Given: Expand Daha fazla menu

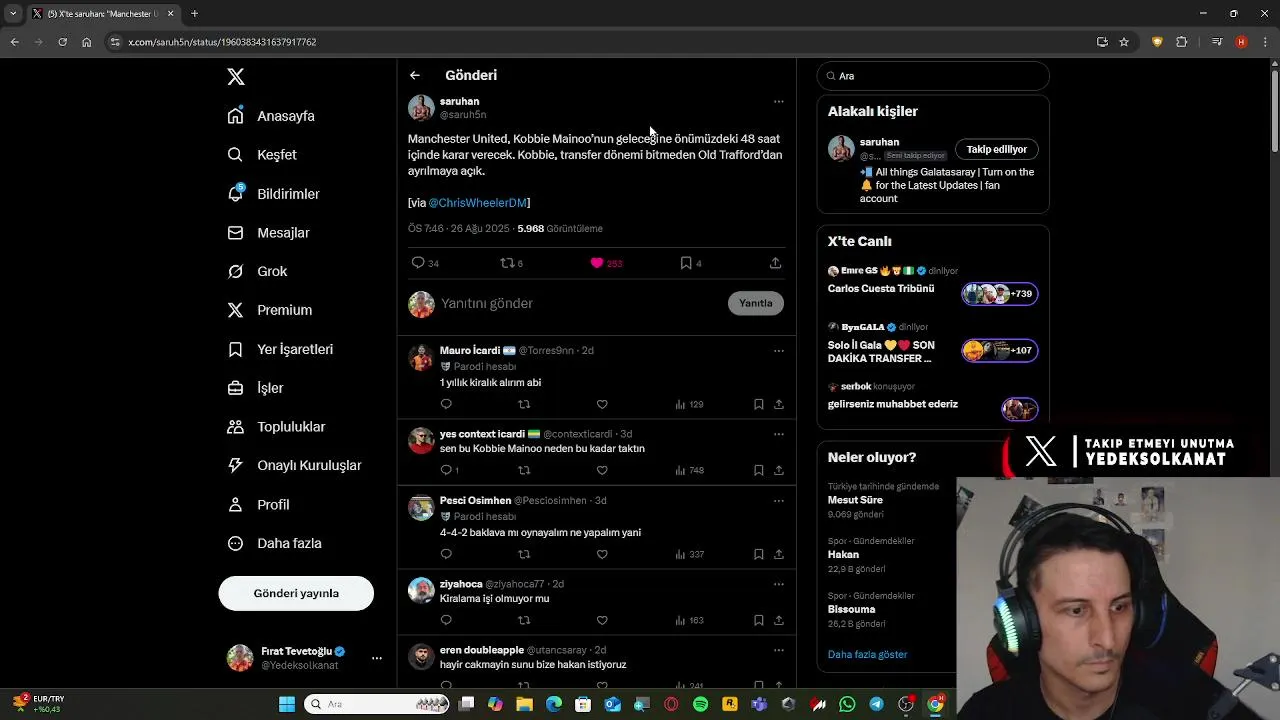Looking at the screenshot, I should click(x=274, y=544).
